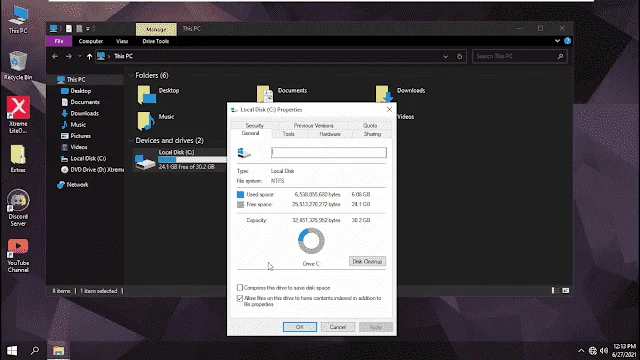
Task: Open the File menu in Explorer
Action: coord(59,41)
